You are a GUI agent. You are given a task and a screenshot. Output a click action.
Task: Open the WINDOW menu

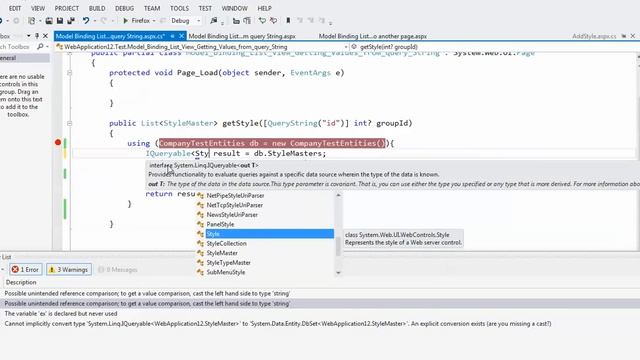(234, 8)
